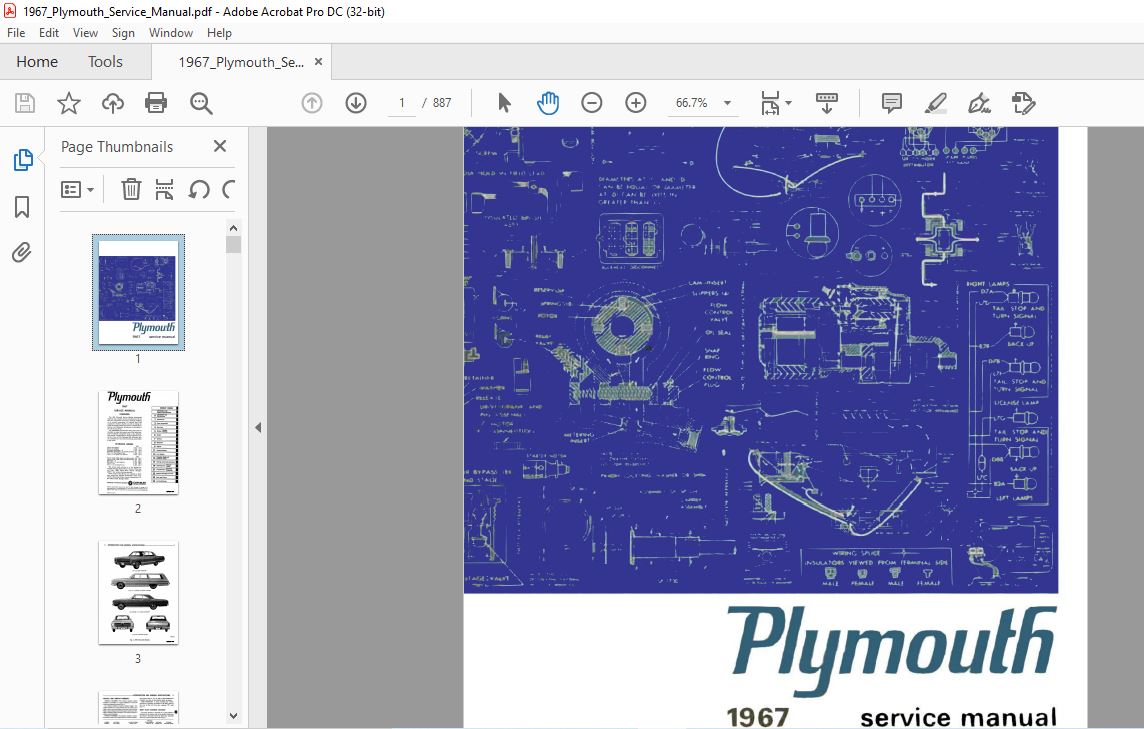This screenshot has height=729, width=1144.
Task: Switch to the Tools tab
Action: click(105, 62)
